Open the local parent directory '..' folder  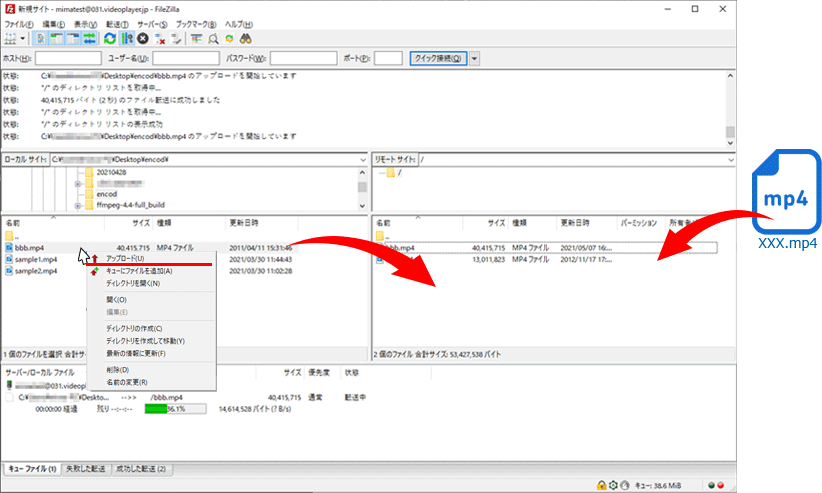[12, 236]
